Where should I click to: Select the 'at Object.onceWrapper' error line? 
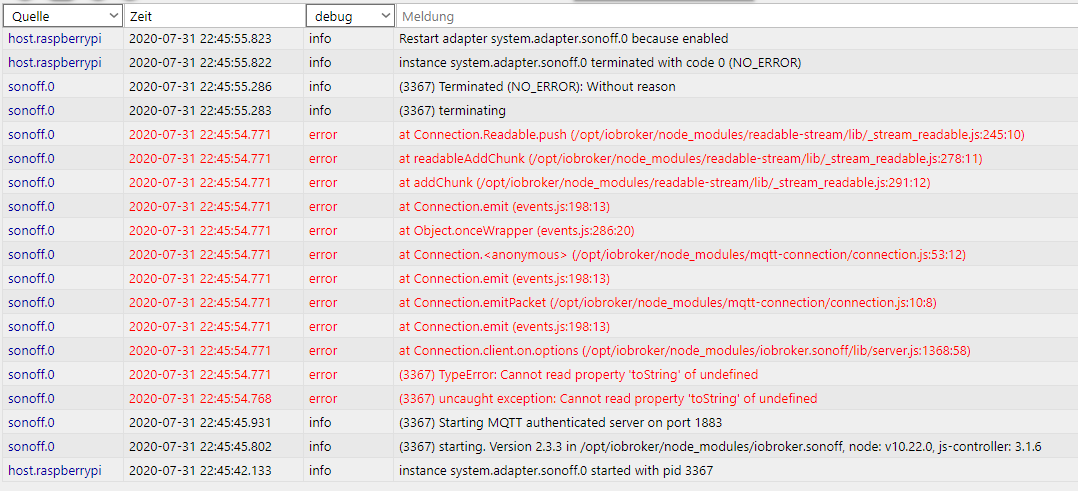[x=516, y=230]
